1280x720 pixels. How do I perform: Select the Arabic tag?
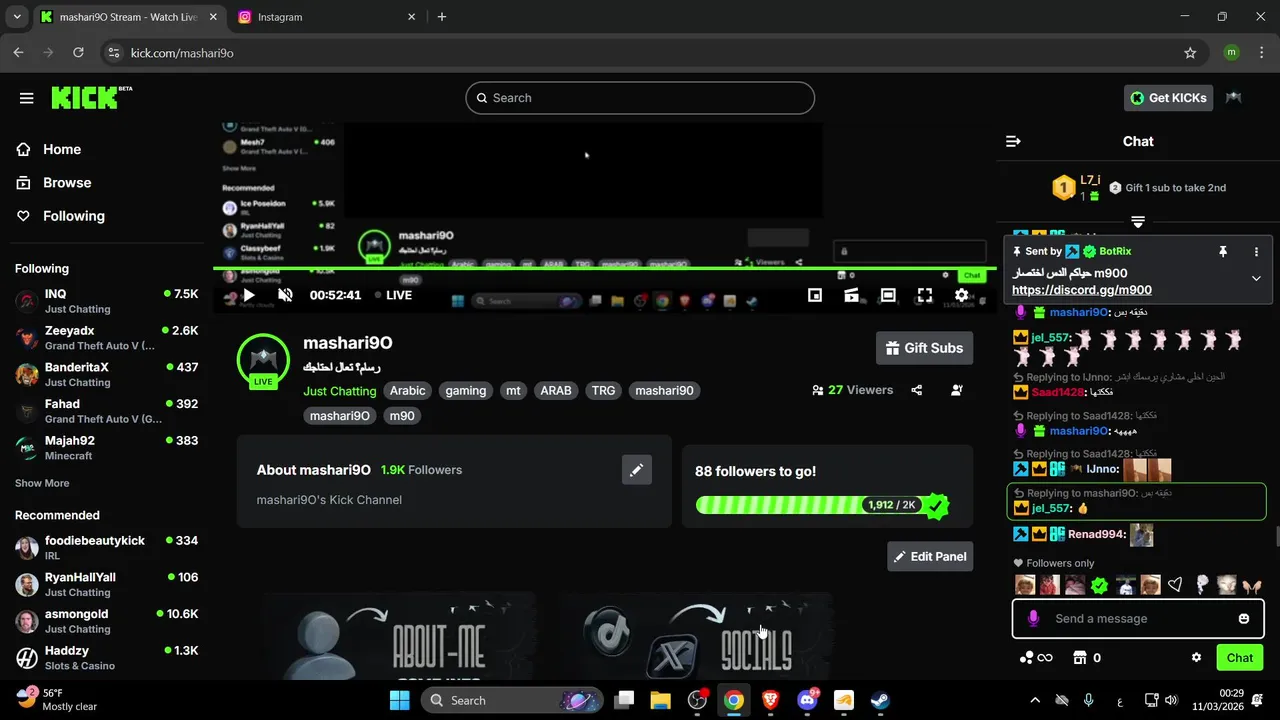[x=407, y=391]
